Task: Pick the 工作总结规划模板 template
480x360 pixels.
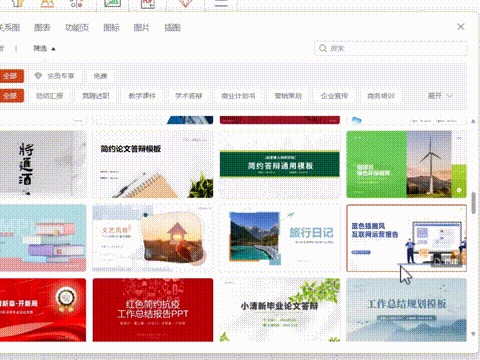Action: 406,310
